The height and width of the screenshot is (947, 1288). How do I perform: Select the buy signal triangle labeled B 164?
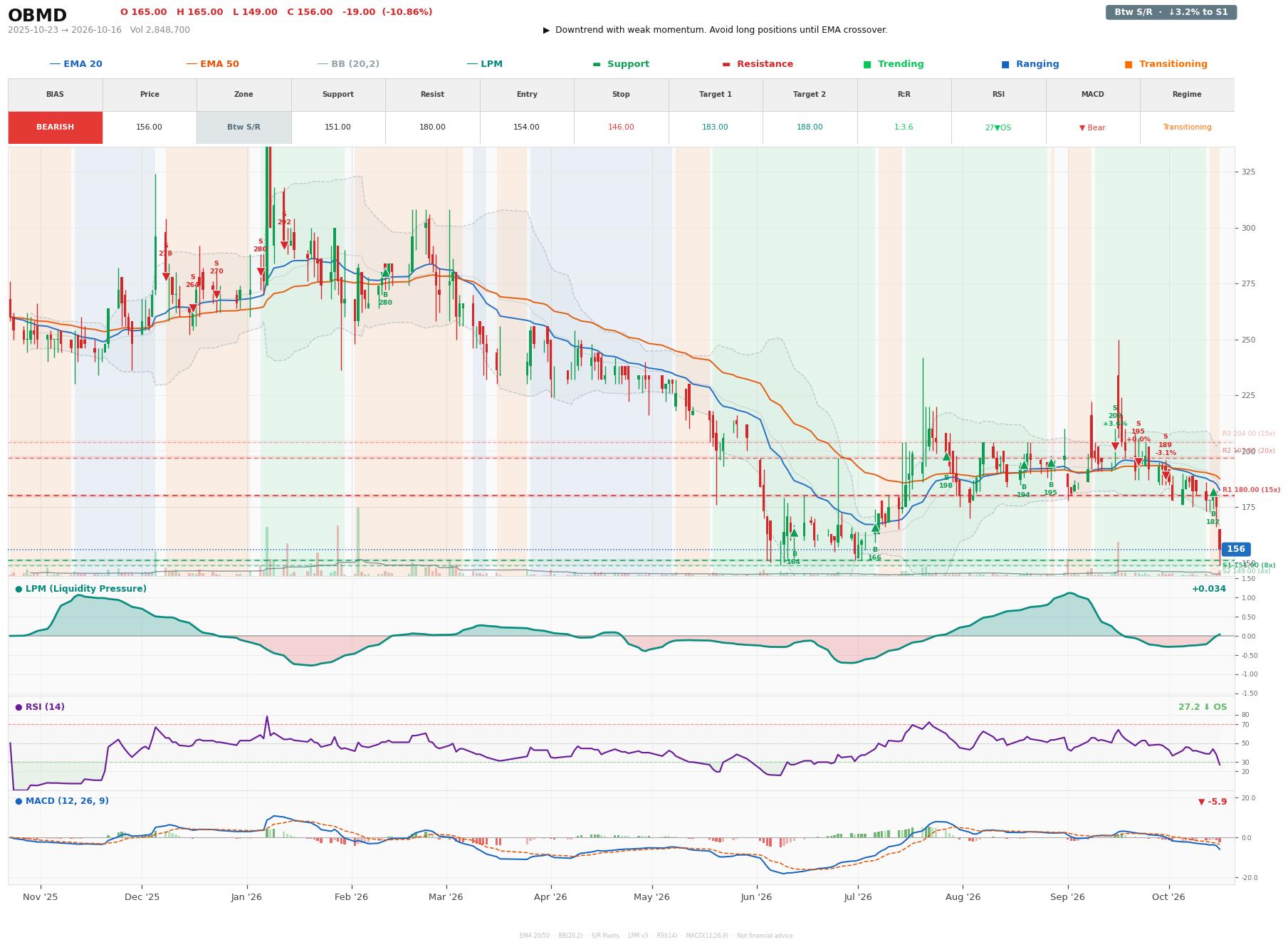point(794,532)
